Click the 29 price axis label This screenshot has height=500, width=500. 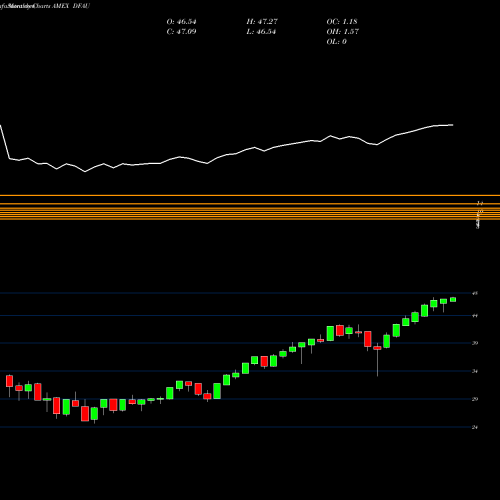pos(475,399)
